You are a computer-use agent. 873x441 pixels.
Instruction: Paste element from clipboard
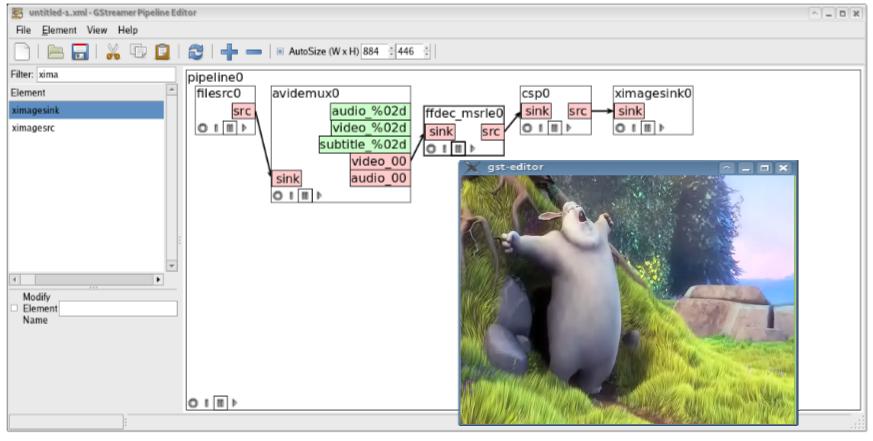pos(162,52)
